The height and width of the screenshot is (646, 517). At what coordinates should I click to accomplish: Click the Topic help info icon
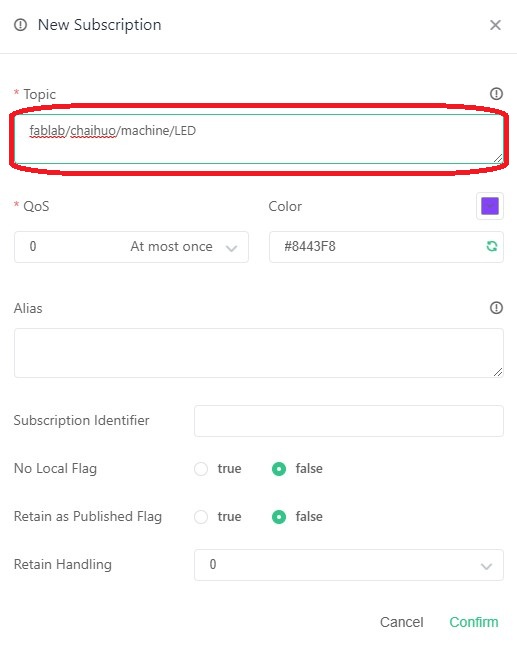coord(496,94)
